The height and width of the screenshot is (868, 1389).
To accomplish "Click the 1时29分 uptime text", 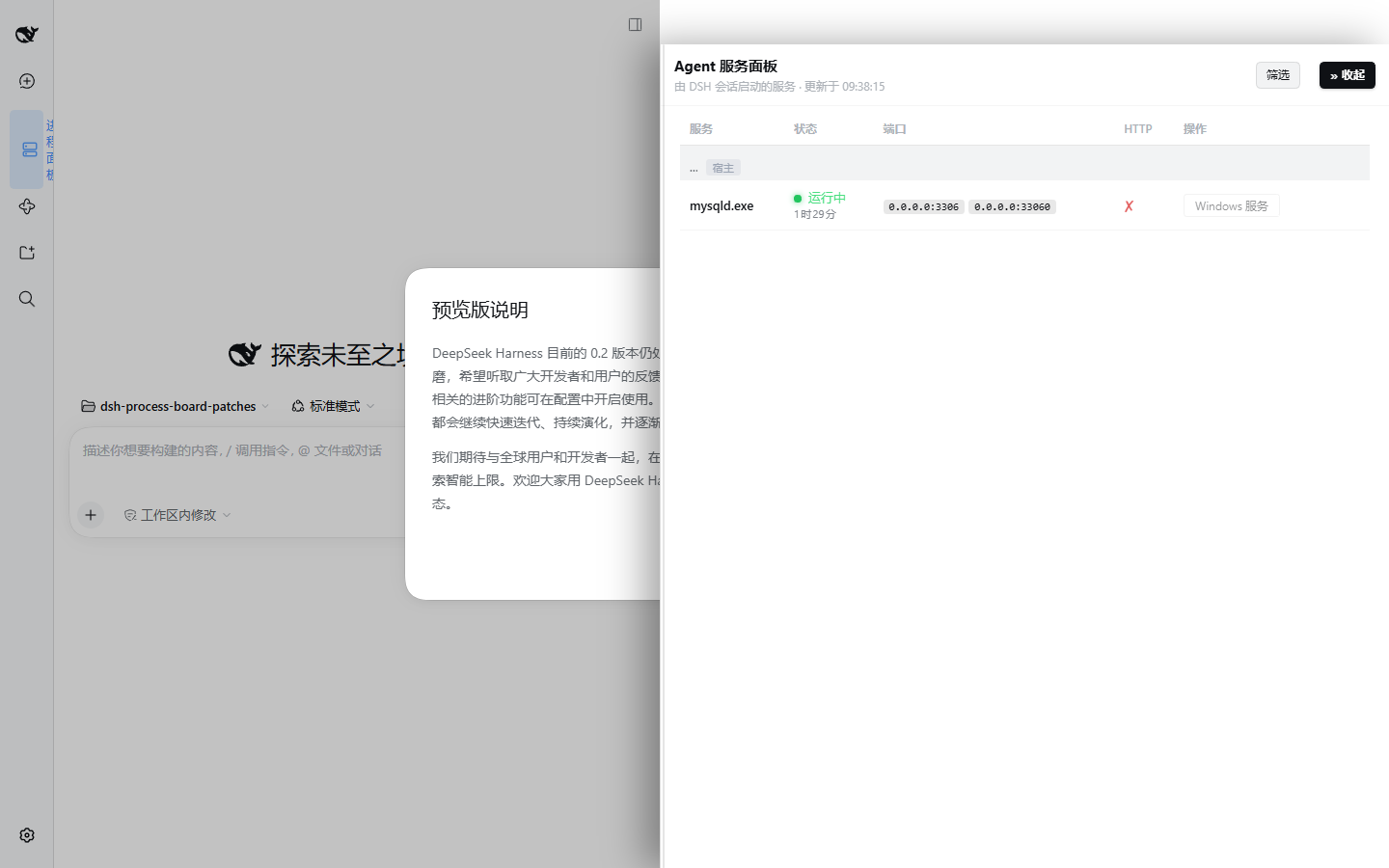I will (x=815, y=214).
